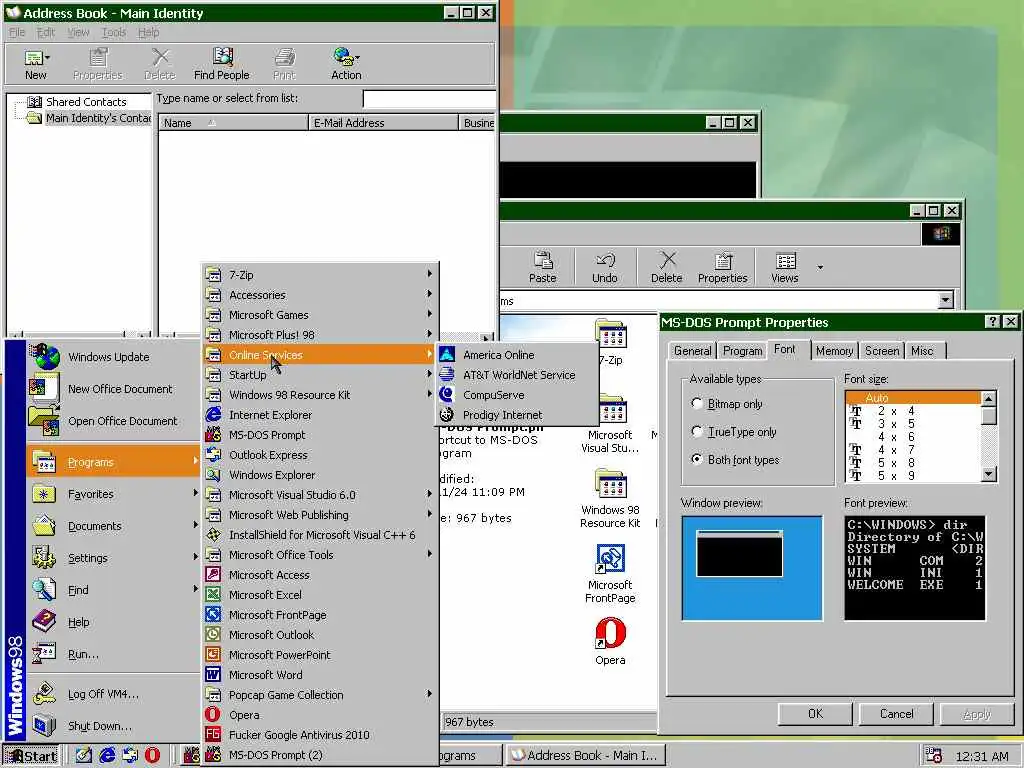Switch to the General tab in Properties
This screenshot has width=1024, height=768.
[x=692, y=351]
